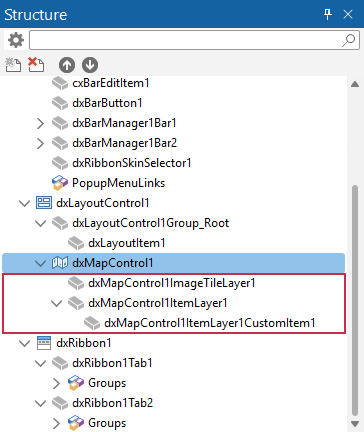The width and height of the screenshot is (364, 432).
Task: Select the dxRibbon1 label
Action: (x=84, y=343)
